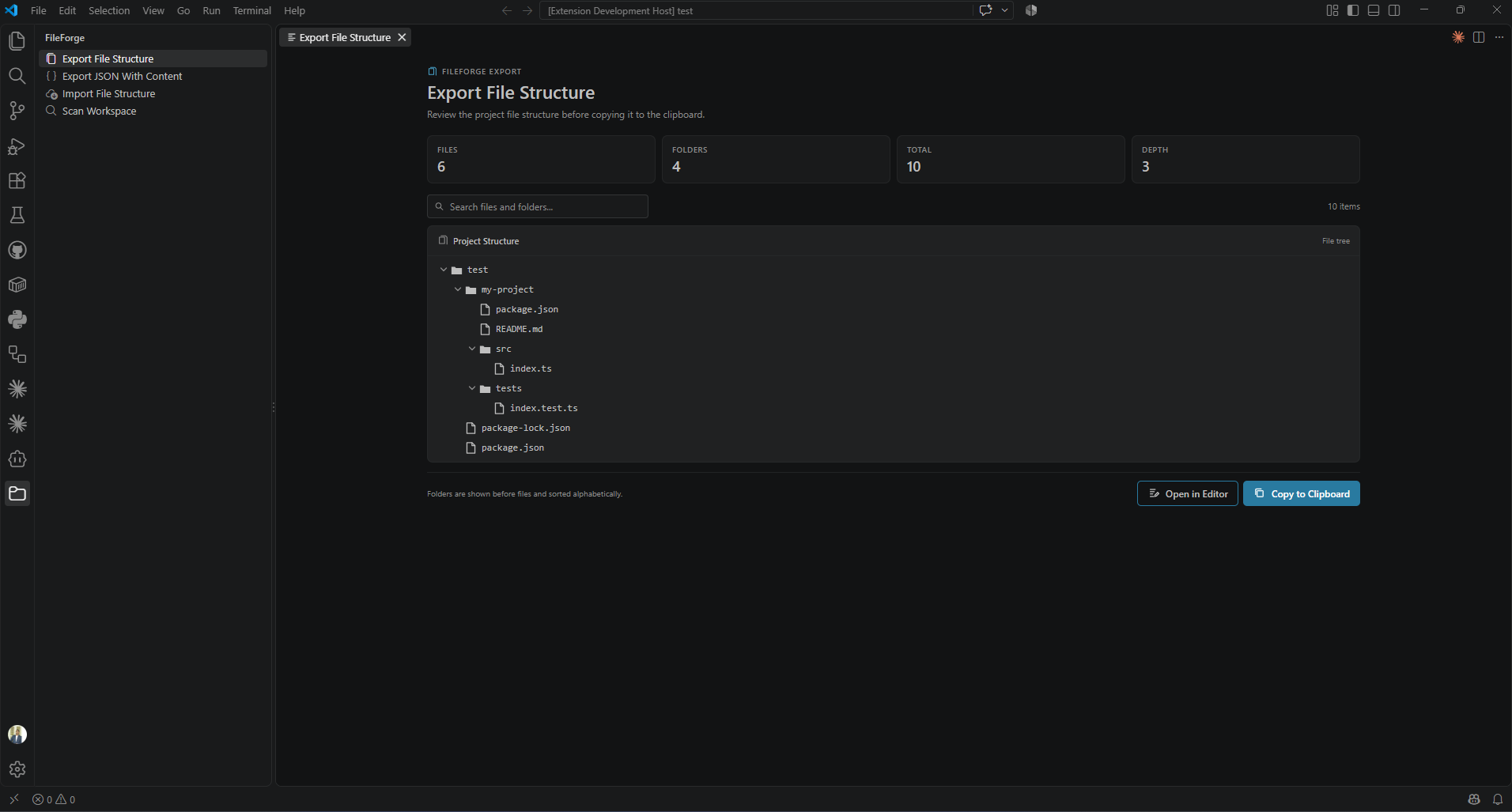Select Export JSON With Content command

153,76
